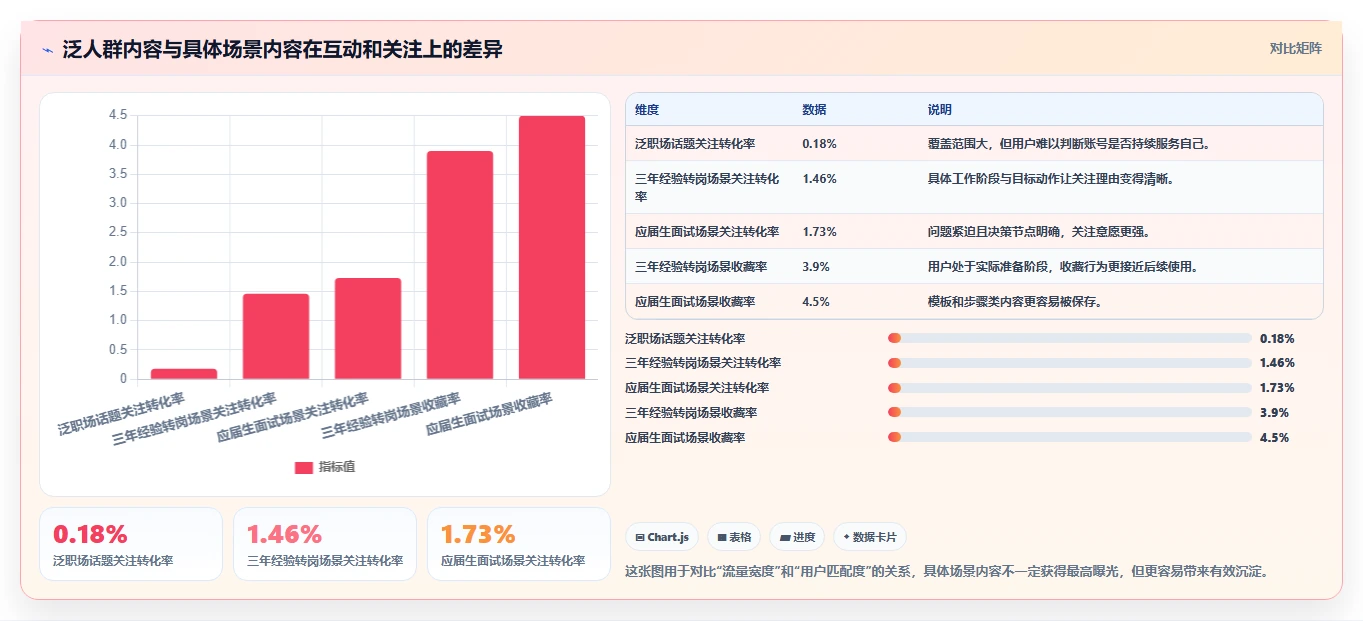Open the 0.18% stat card
1363x621 pixels.
pos(131,544)
